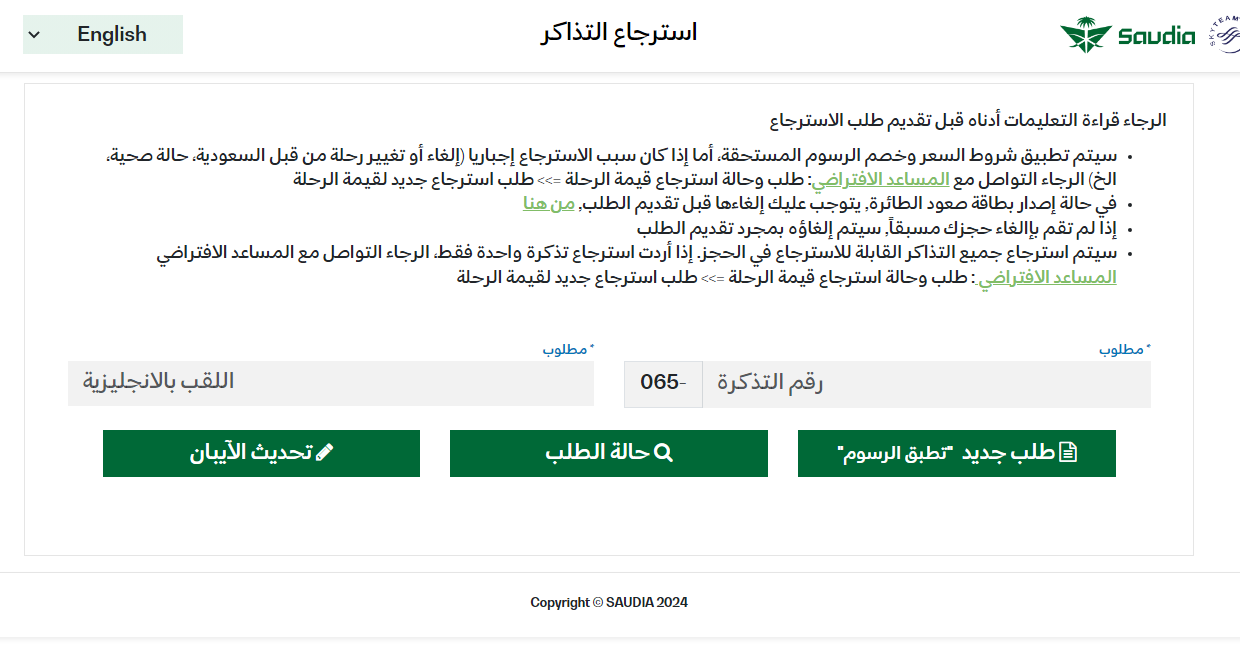Viewport: 1240px width, 647px height.
Task: Click the pencil icon on تحديث الآيبان button
Action: [x=324, y=453]
